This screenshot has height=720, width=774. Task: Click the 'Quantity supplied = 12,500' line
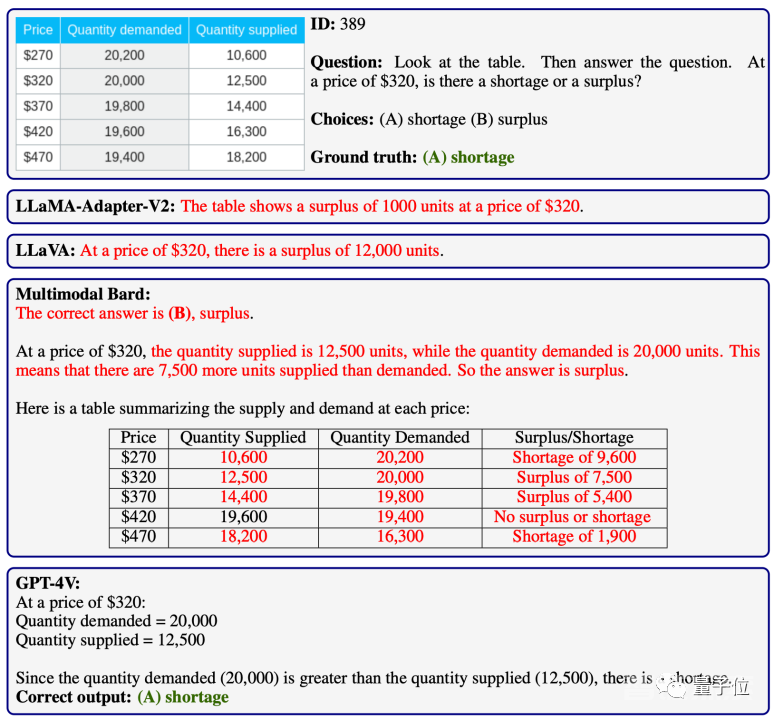coord(111,640)
